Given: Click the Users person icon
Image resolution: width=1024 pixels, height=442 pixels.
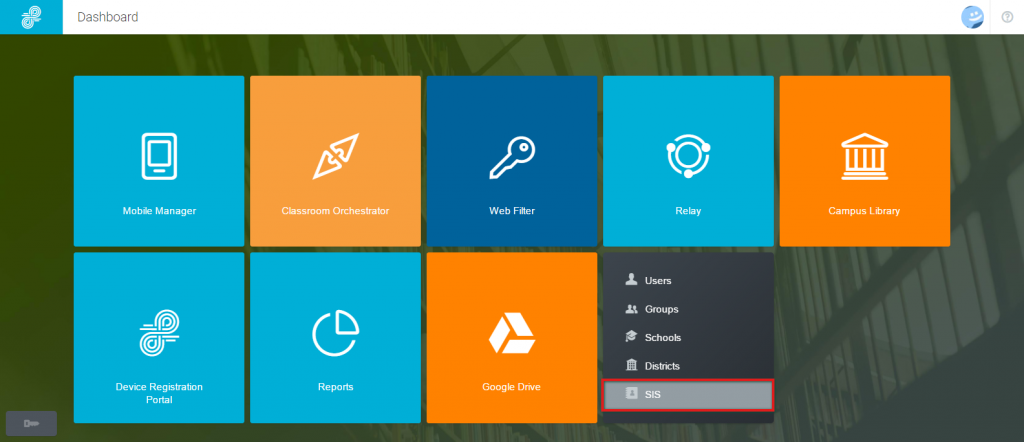Looking at the screenshot, I should (631, 279).
